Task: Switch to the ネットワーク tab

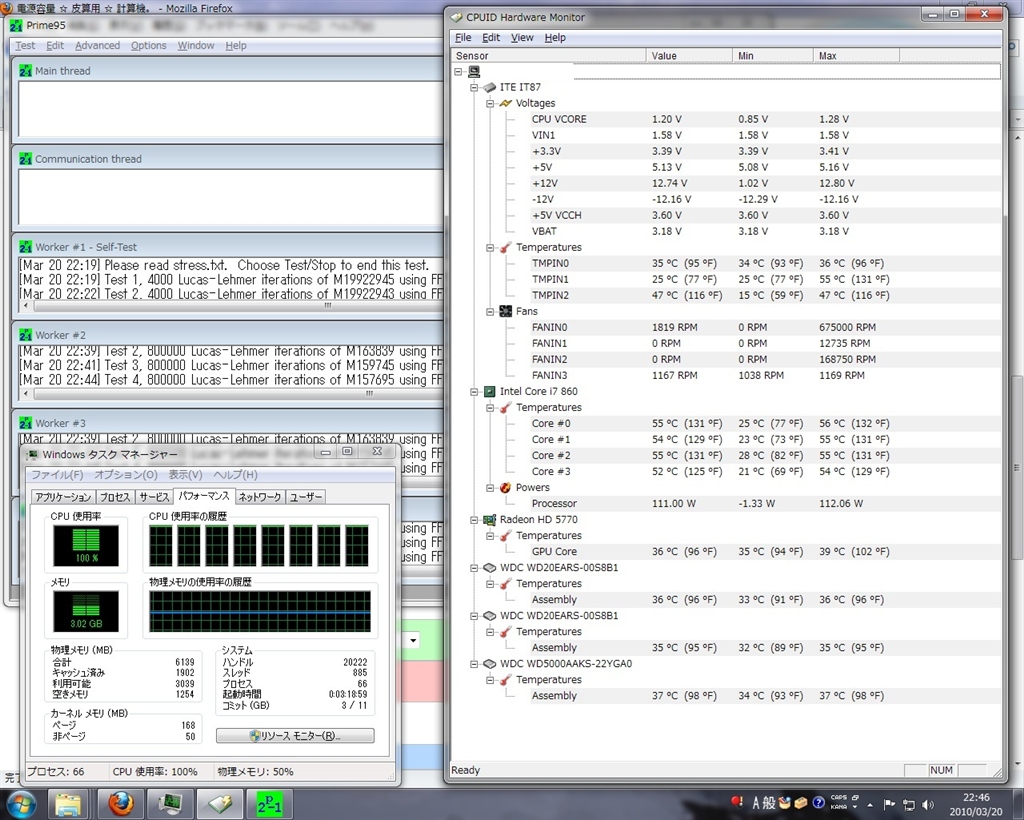Action: click(x=259, y=497)
